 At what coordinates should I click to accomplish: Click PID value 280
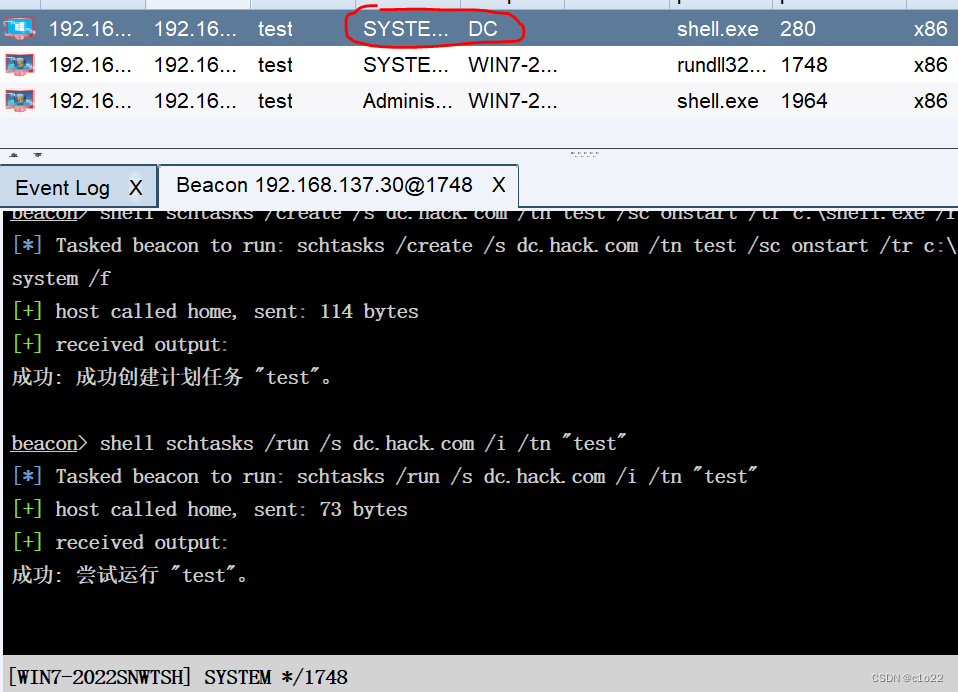[797, 29]
